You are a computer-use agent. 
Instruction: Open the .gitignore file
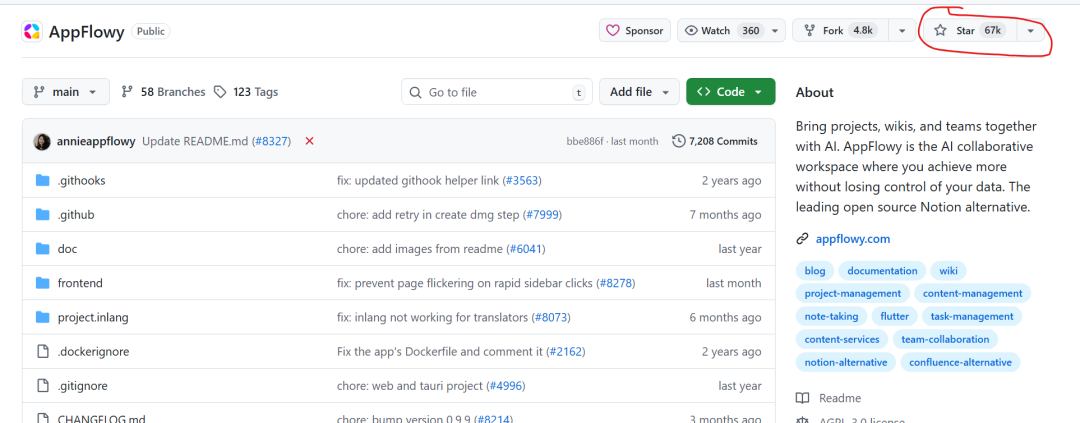pyautogui.click(x=83, y=386)
